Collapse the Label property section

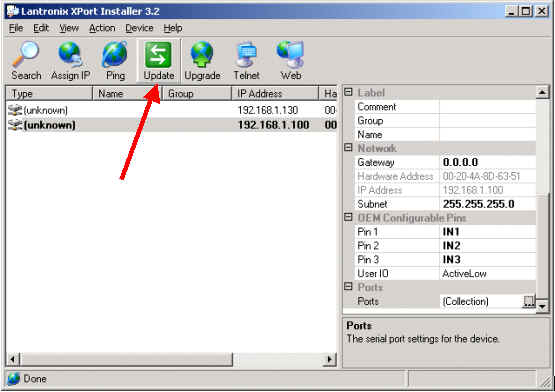click(x=348, y=92)
